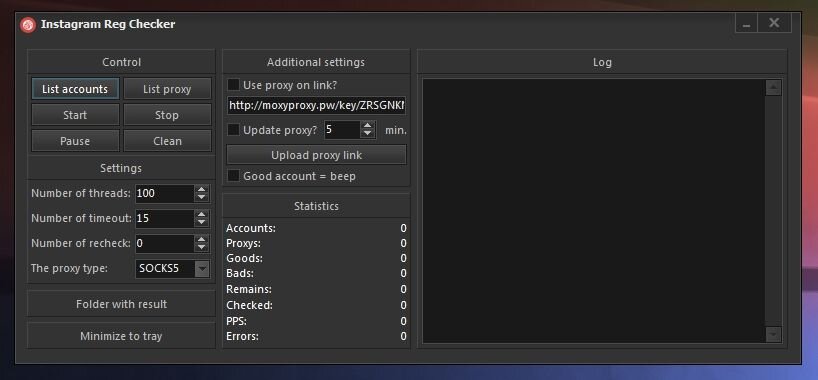Click the Instagram Reg Checker window title
This screenshot has height=380, width=818.
pos(108,24)
